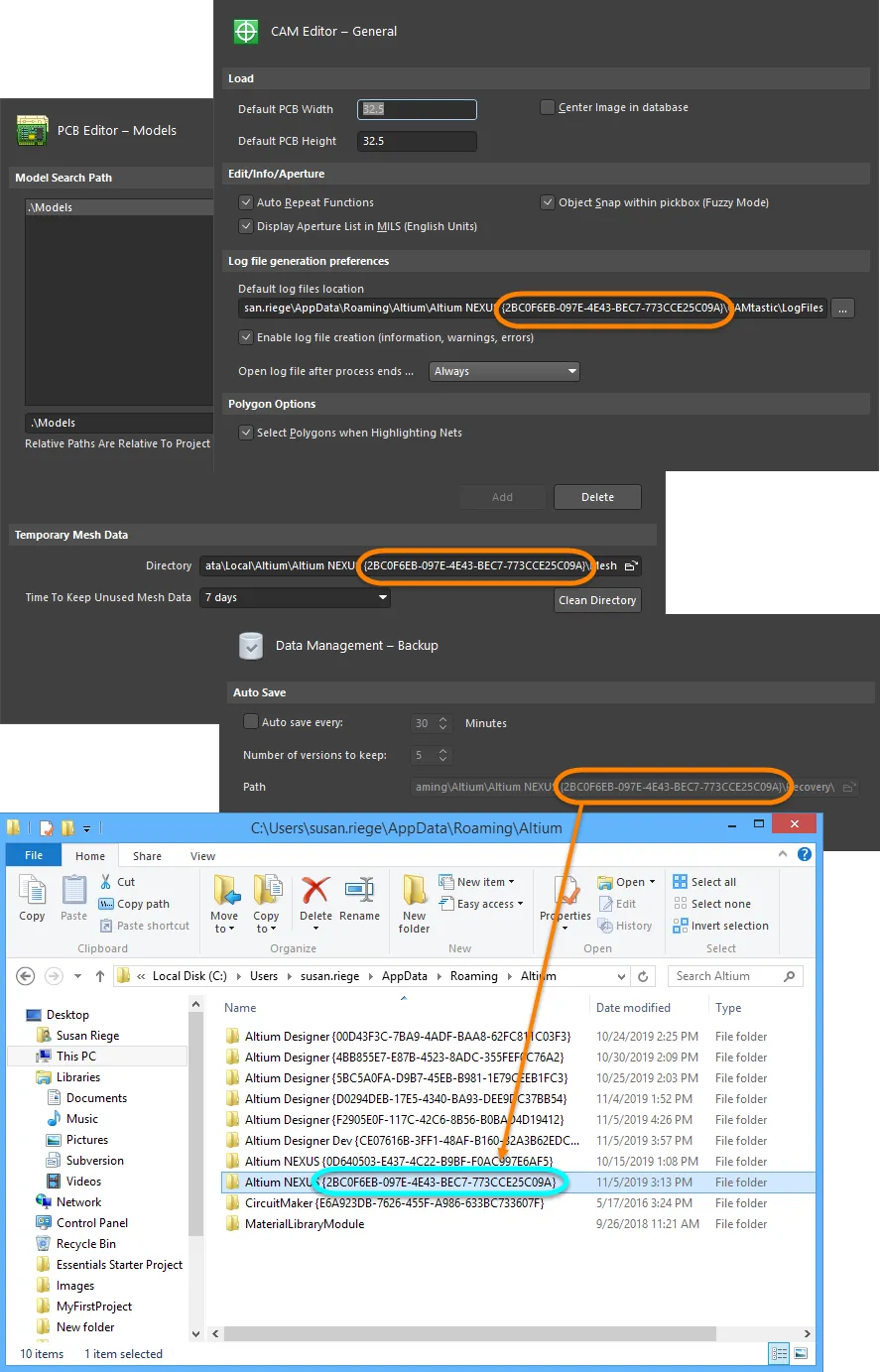The height and width of the screenshot is (1372, 880).
Task: Click the Rename icon
Action: pos(359,889)
